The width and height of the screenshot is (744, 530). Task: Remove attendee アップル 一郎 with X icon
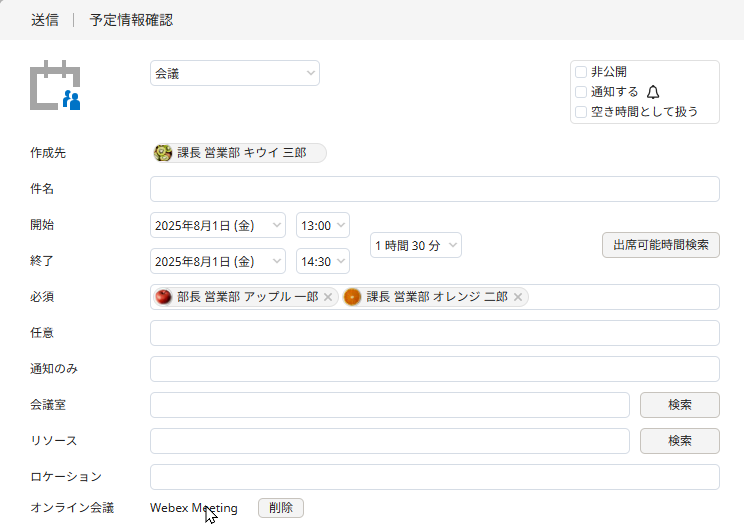[x=328, y=297]
